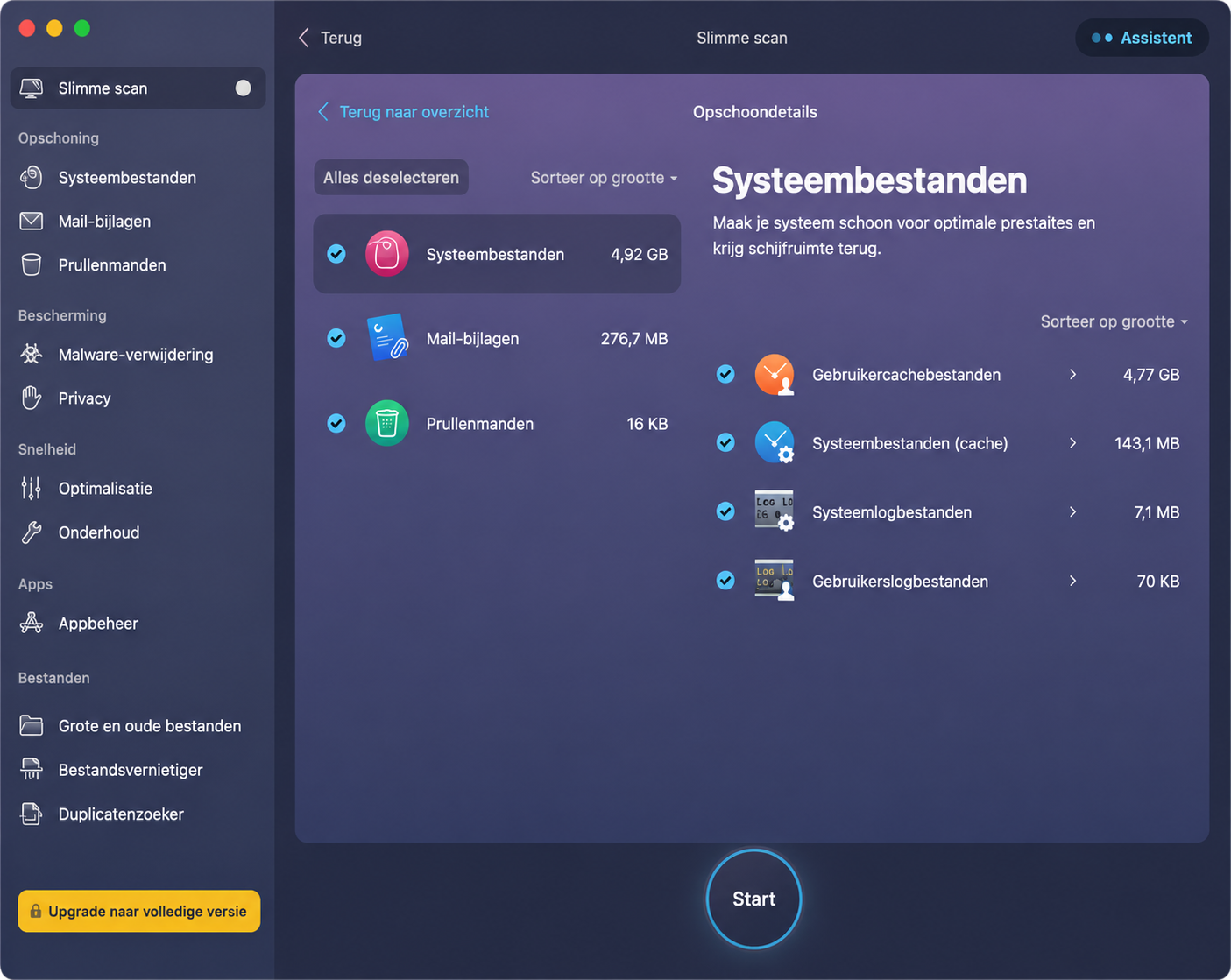This screenshot has height=980, width=1231.
Task: Expand Systeembestanden (cache) with its chevron
Action: click(1072, 443)
